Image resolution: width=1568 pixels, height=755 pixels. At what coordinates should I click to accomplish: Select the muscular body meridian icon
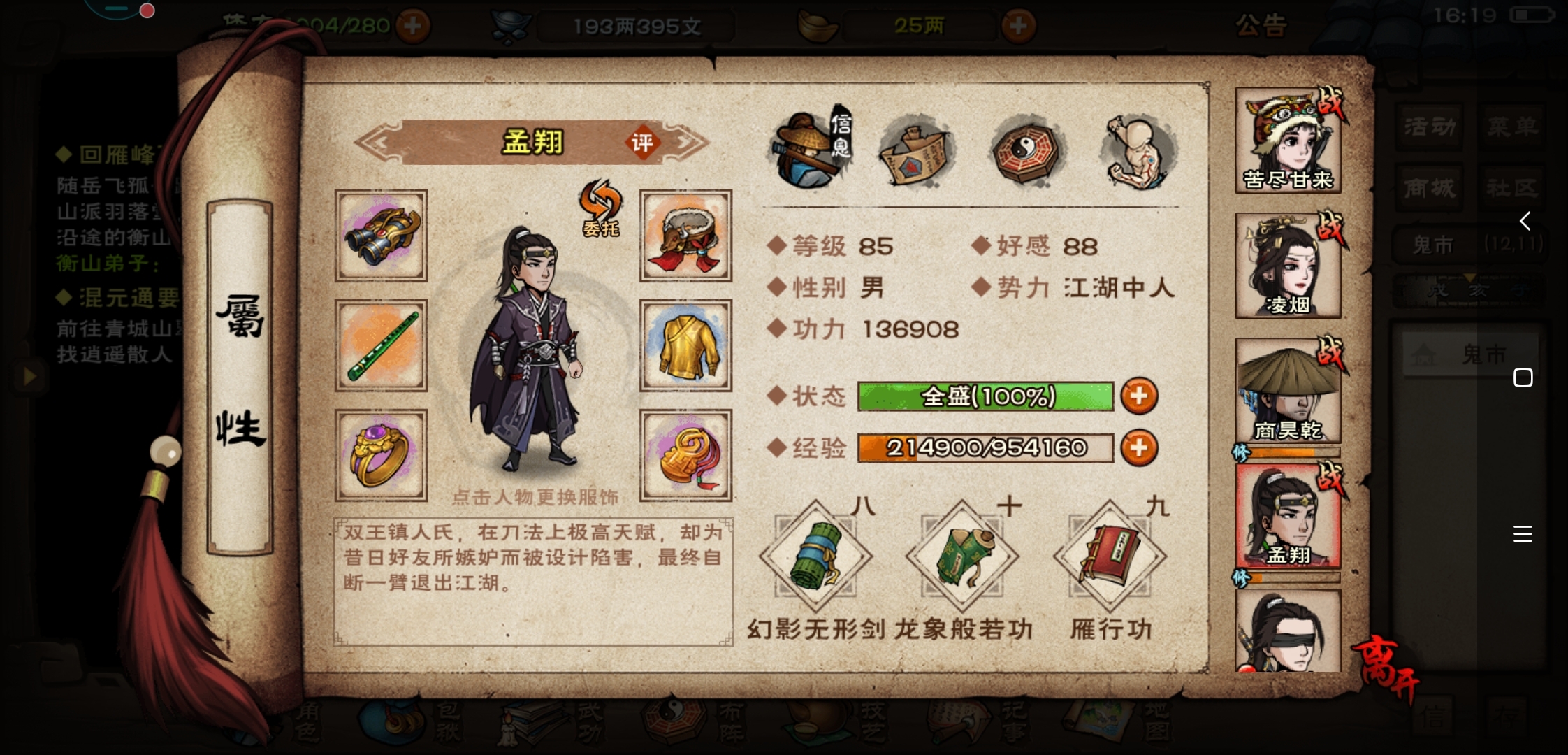(x=1138, y=151)
